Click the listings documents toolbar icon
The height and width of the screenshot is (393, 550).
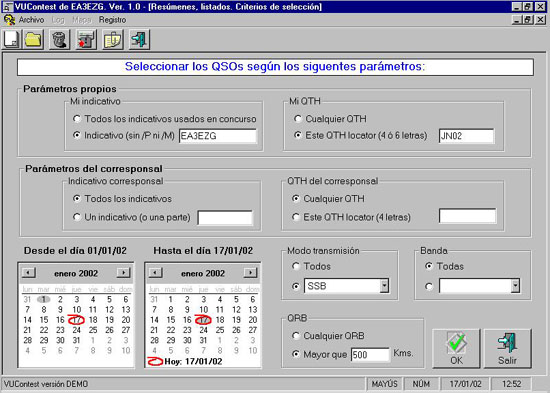point(113,39)
